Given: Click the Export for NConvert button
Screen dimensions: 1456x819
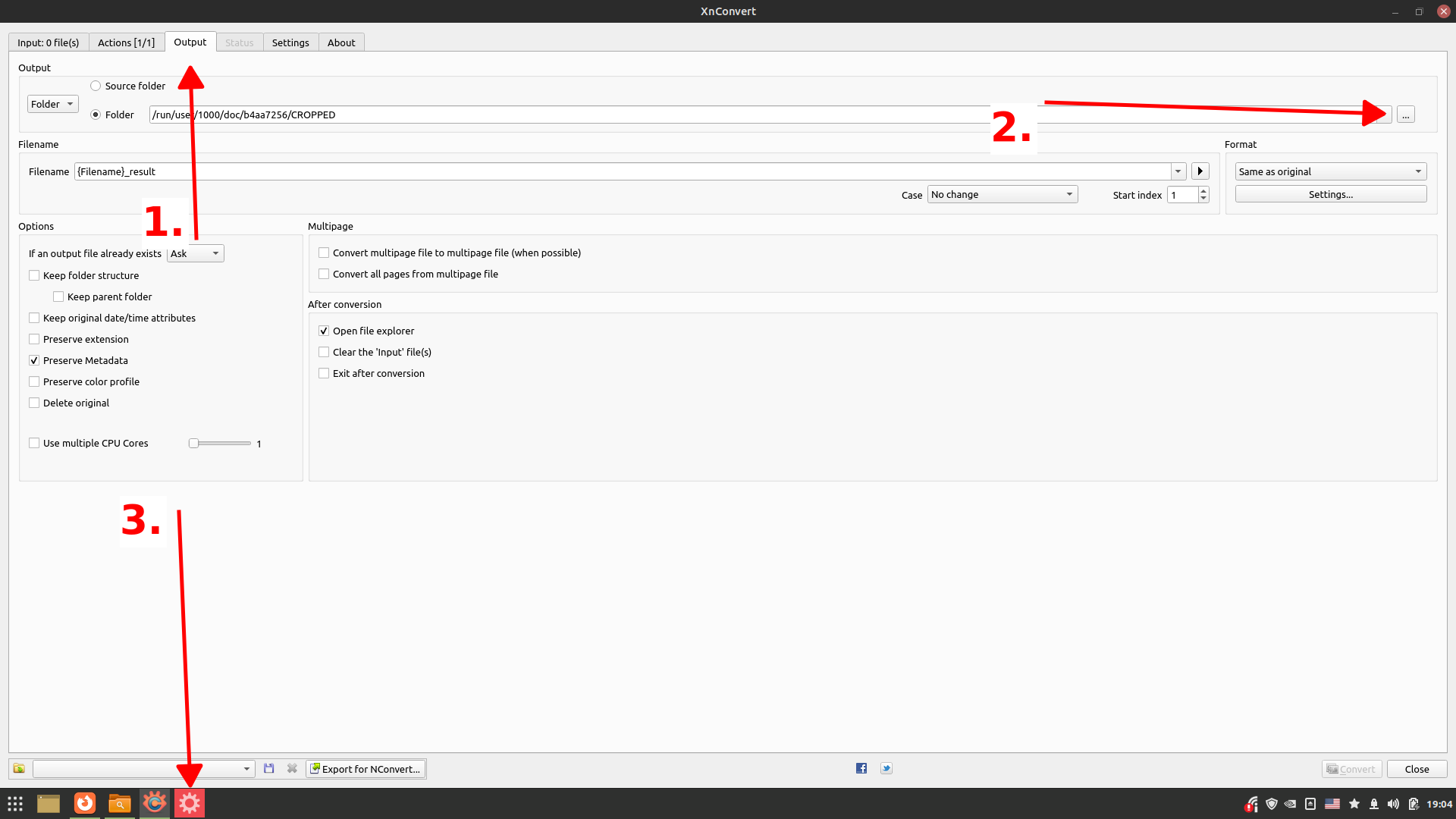Looking at the screenshot, I should tap(366, 768).
